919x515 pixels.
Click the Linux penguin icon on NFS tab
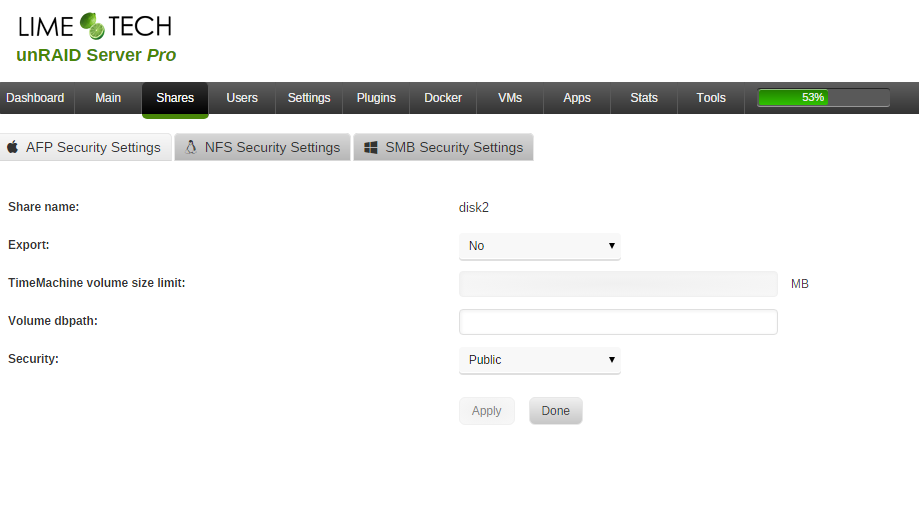pos(190,146)
